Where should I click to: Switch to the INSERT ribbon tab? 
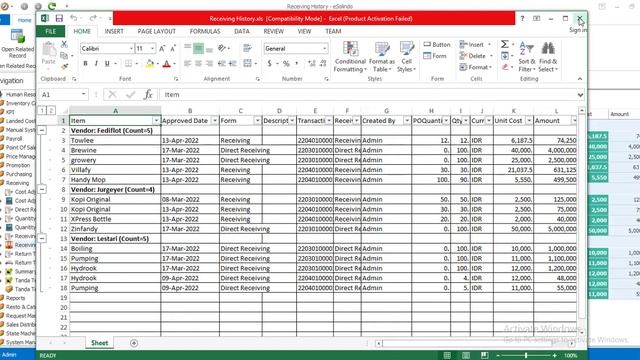pos(114,31)
